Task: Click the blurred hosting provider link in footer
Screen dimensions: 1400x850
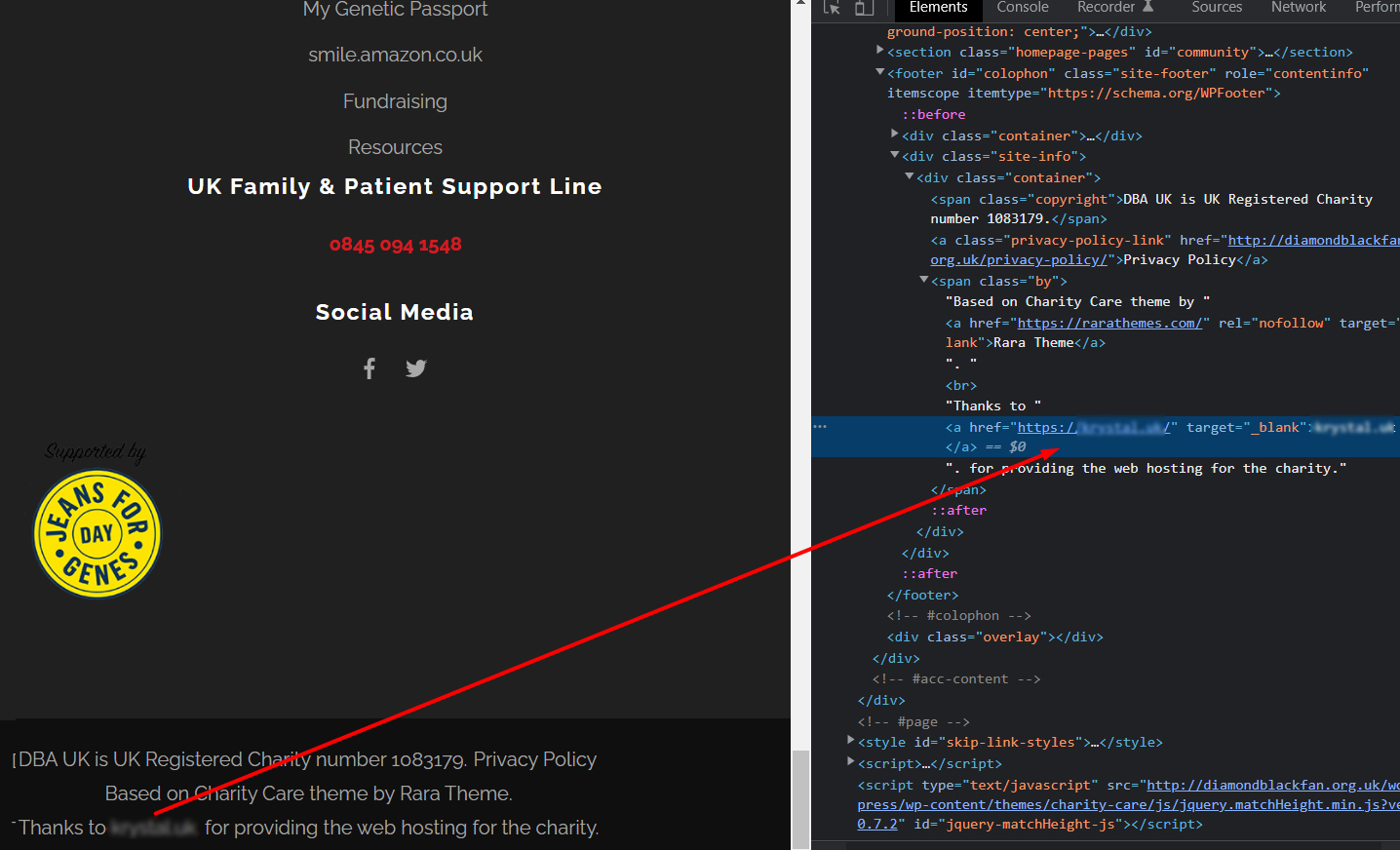Action: (x=153, y=828)
